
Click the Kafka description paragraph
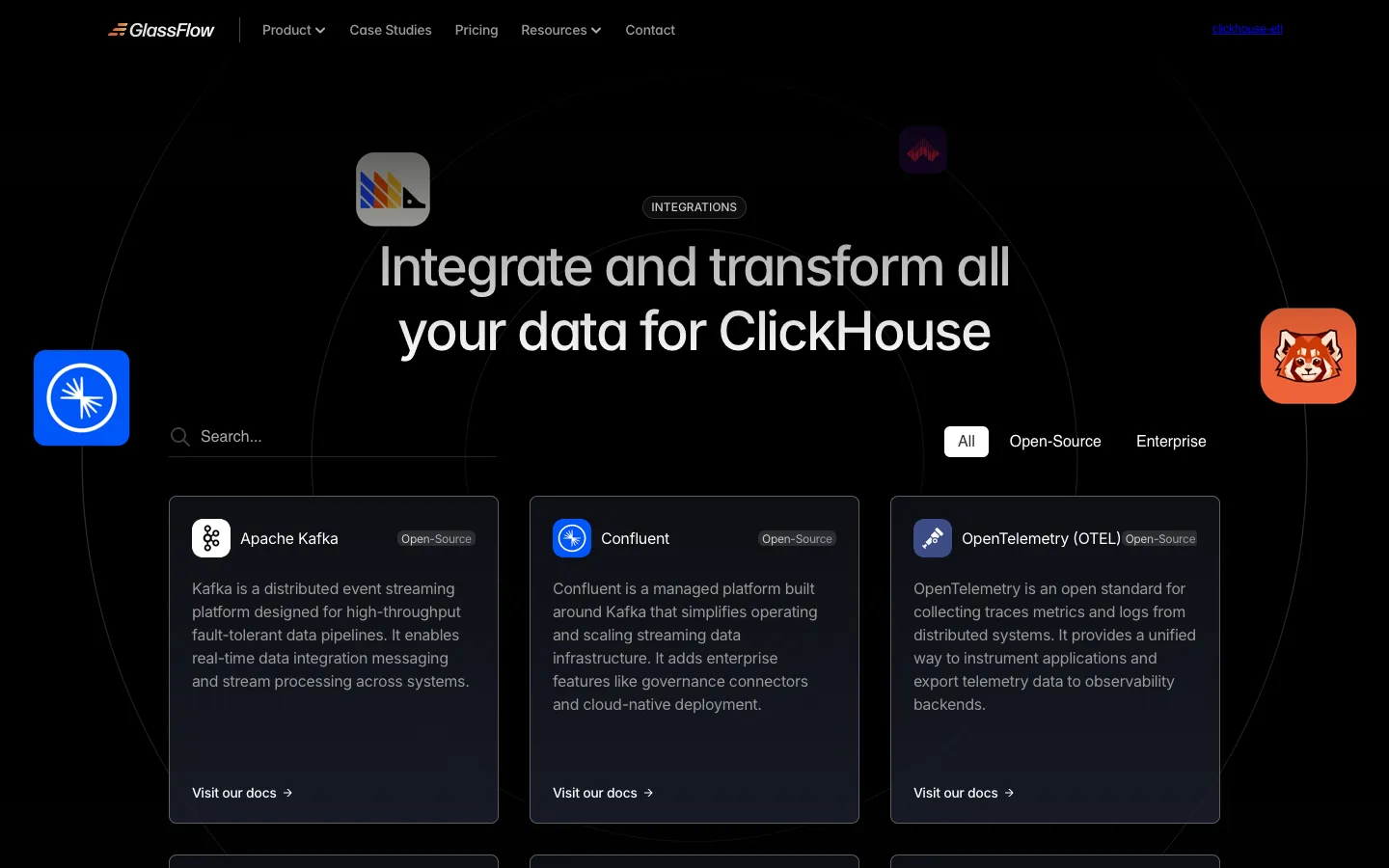[x=331, y=635]
